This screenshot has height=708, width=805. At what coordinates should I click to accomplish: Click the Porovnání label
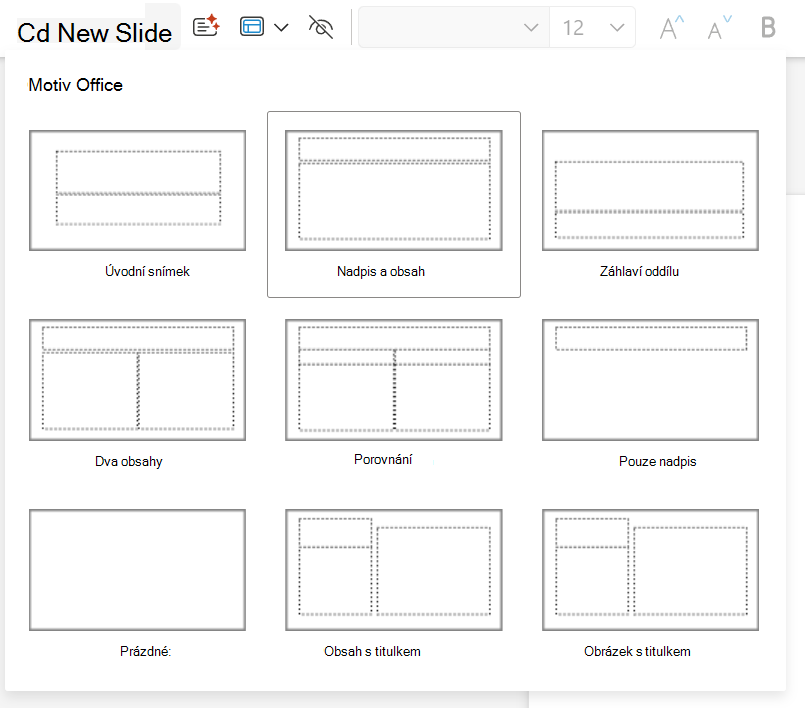click(x=383, y=459)
